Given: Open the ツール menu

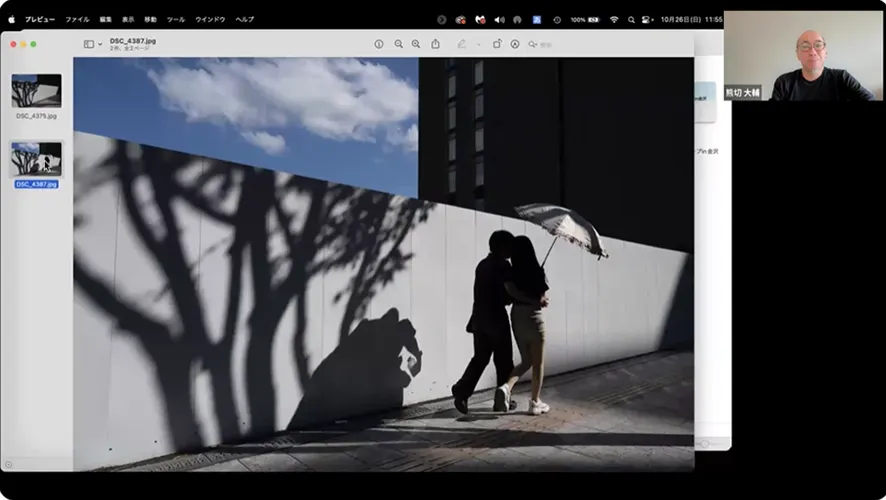Looking at the screenshot, I should [176, 19].
